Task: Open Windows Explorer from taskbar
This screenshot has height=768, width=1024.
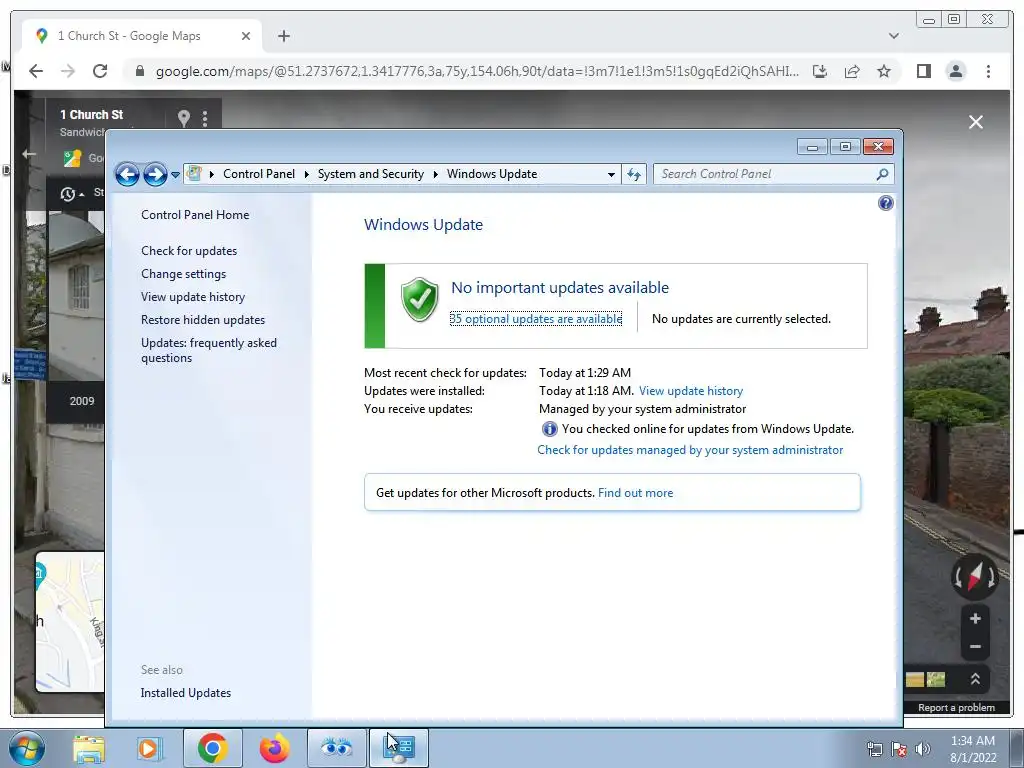Action: coord(89,748)
